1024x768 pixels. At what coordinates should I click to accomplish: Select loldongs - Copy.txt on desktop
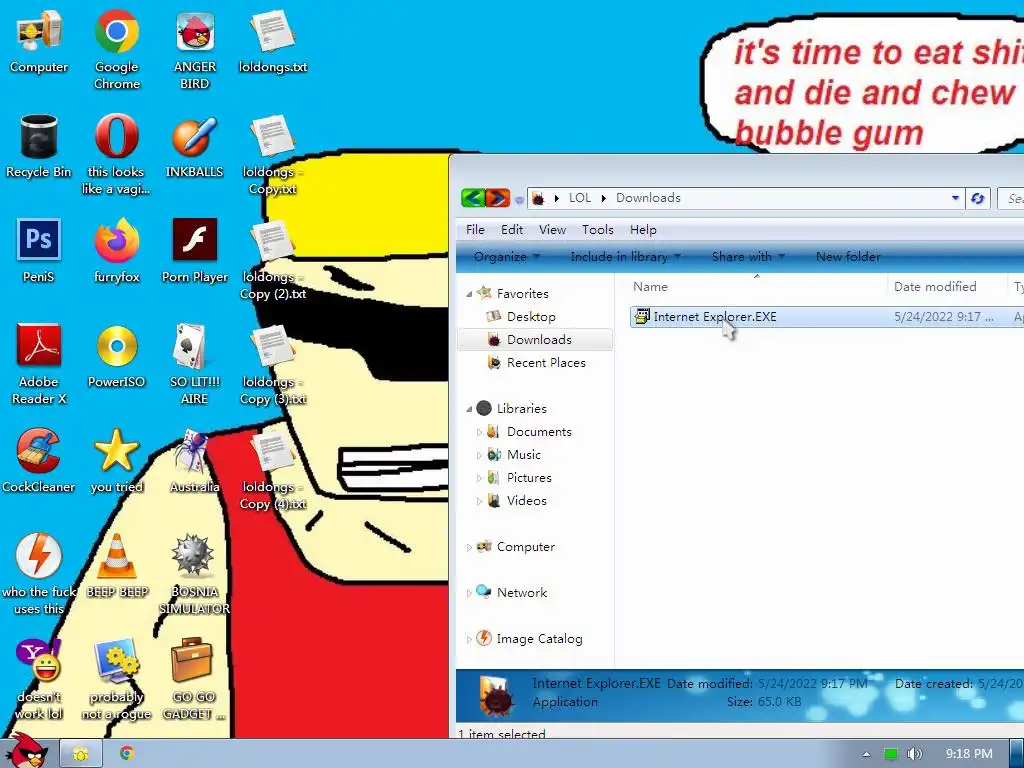pyautogui.click(x=273, y=154)
